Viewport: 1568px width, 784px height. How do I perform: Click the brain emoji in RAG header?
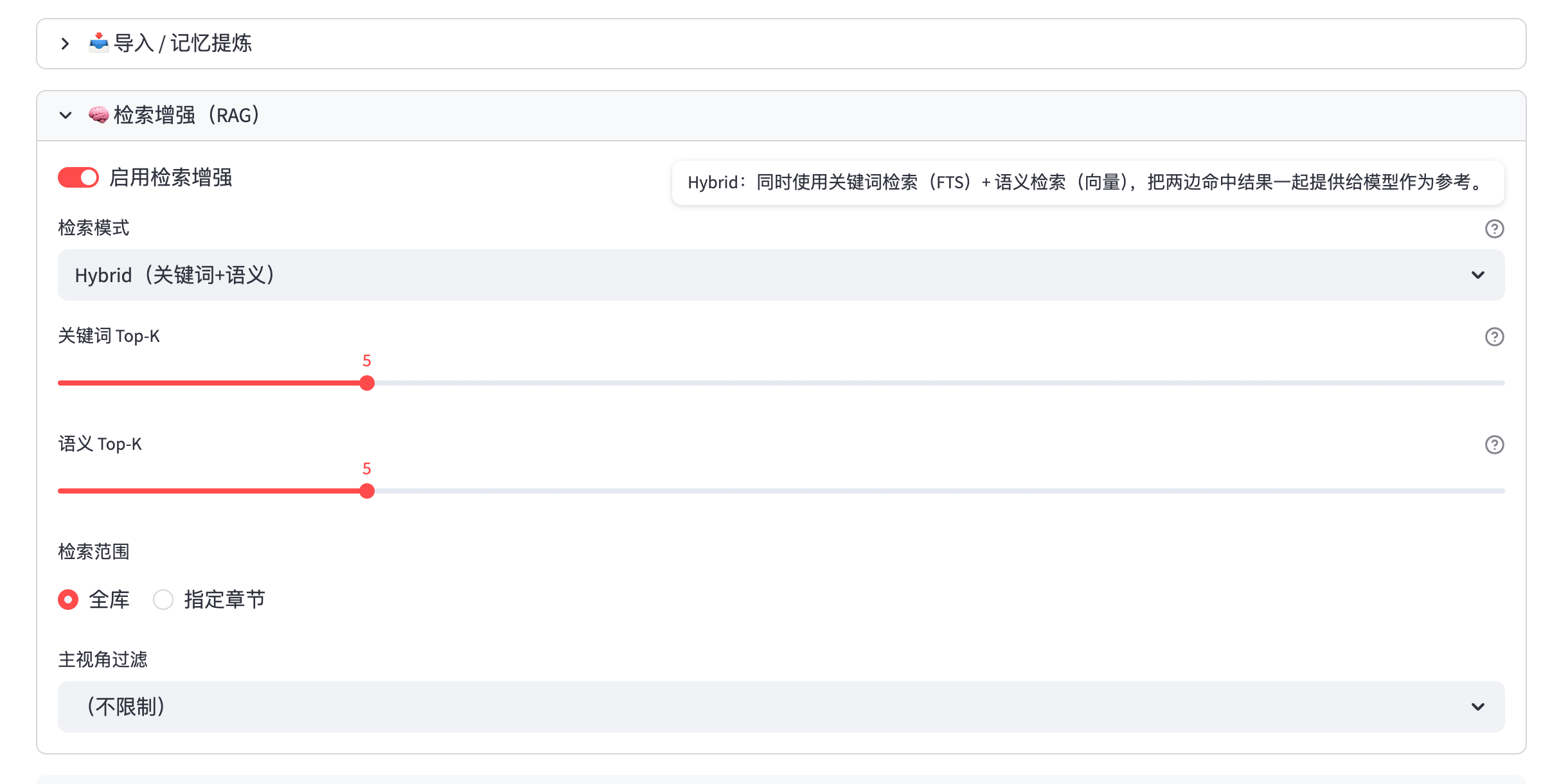pos(98,115)
